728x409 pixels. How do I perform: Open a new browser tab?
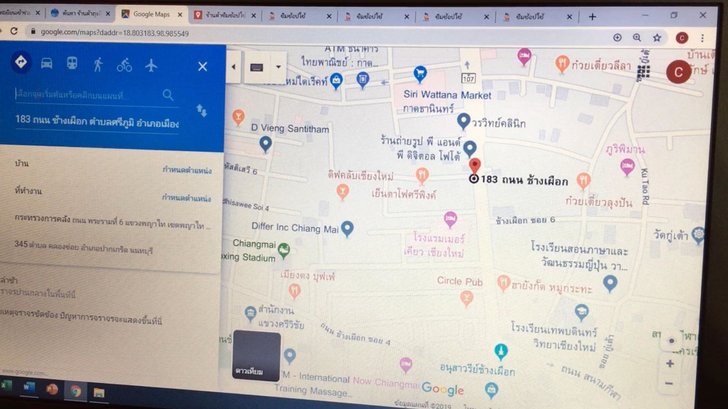[592, 17]
